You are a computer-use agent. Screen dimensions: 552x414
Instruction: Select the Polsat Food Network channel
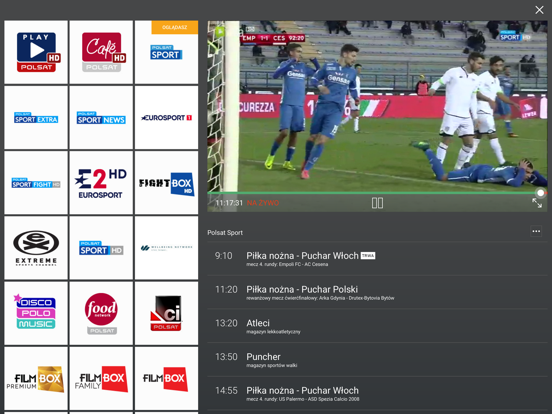point(101,313)
